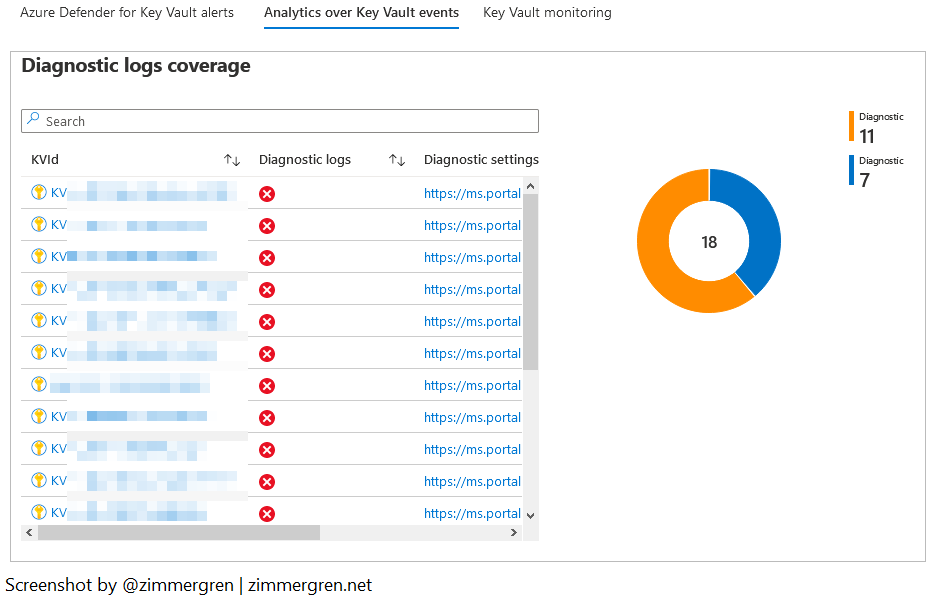This screenshot has width=933, height=601.
Task: Click the right arrow of horizontal scrollbar
Action: pyautogui.click(x=515, y=533)
